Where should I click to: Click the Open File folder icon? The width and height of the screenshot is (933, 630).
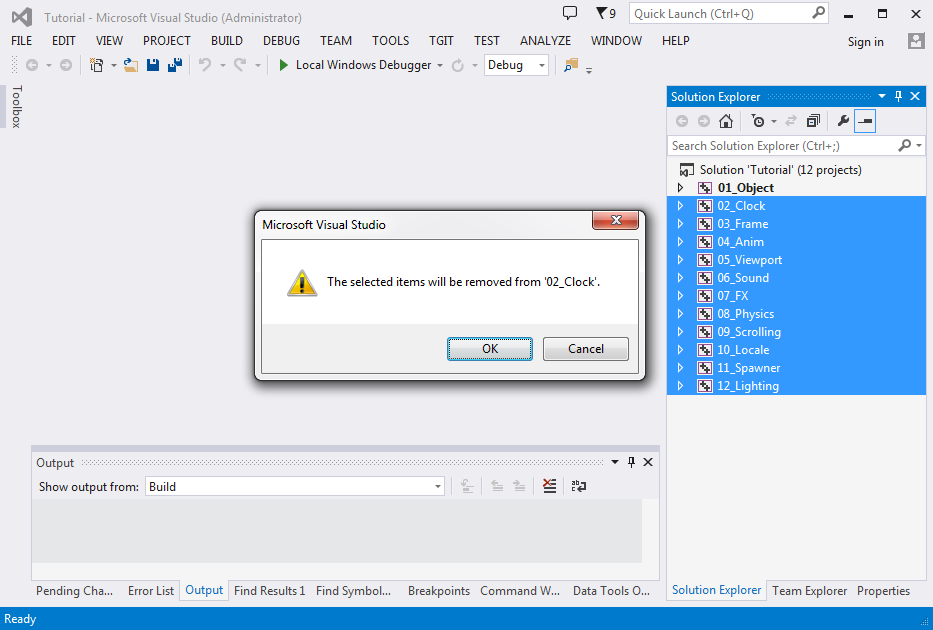[x=130, y=65]
